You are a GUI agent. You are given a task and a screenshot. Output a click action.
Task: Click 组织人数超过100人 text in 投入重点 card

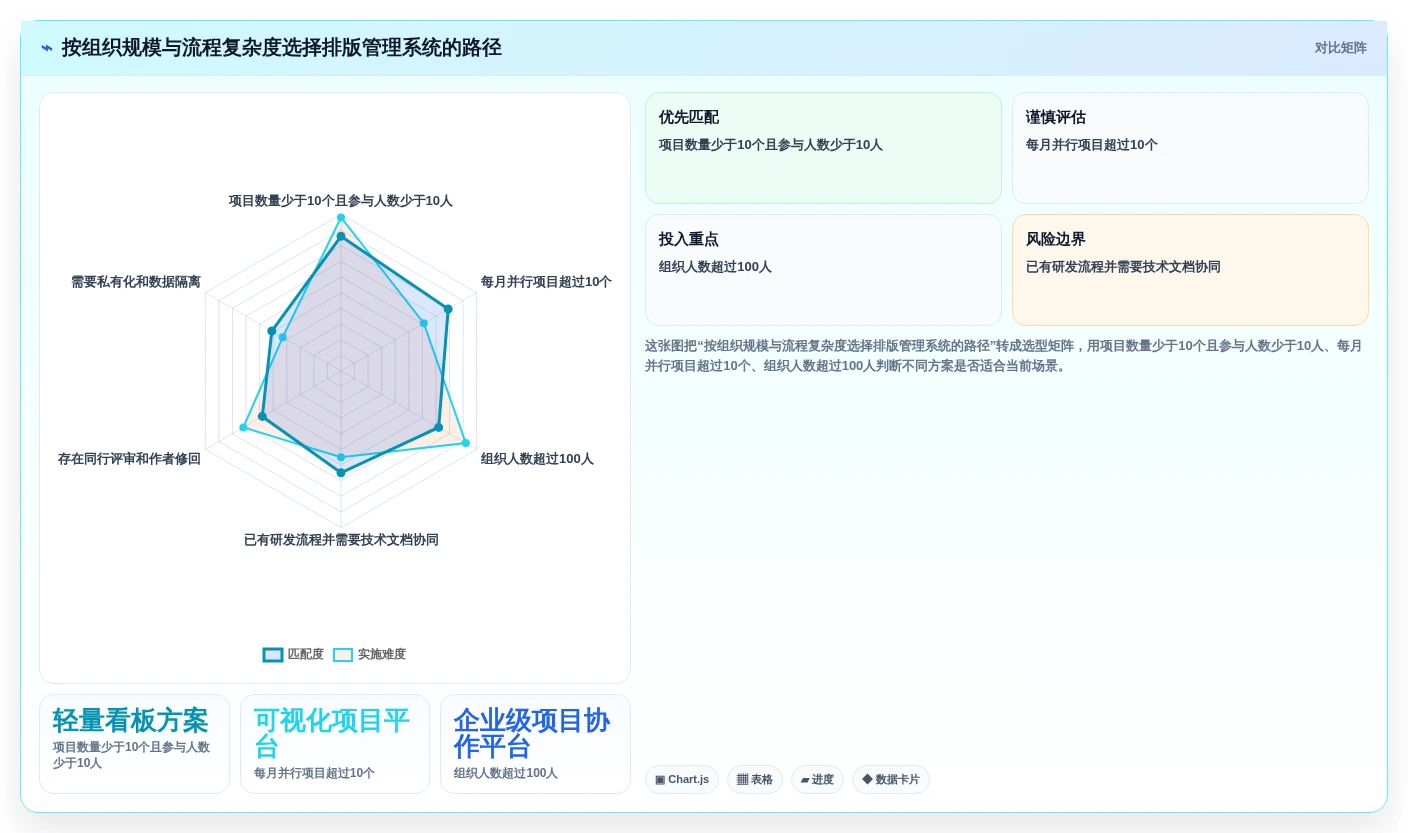pos(715,267)
